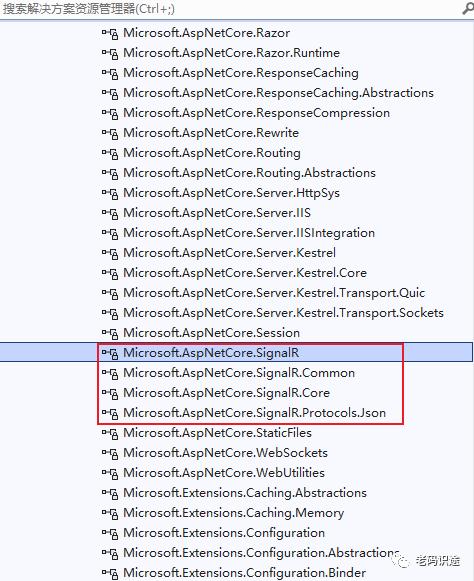Select Microsoft.AspNetCore.Razor reference
Image resolution: width=474 pixels, height=581 pixels.
click(x=206, y=33)
